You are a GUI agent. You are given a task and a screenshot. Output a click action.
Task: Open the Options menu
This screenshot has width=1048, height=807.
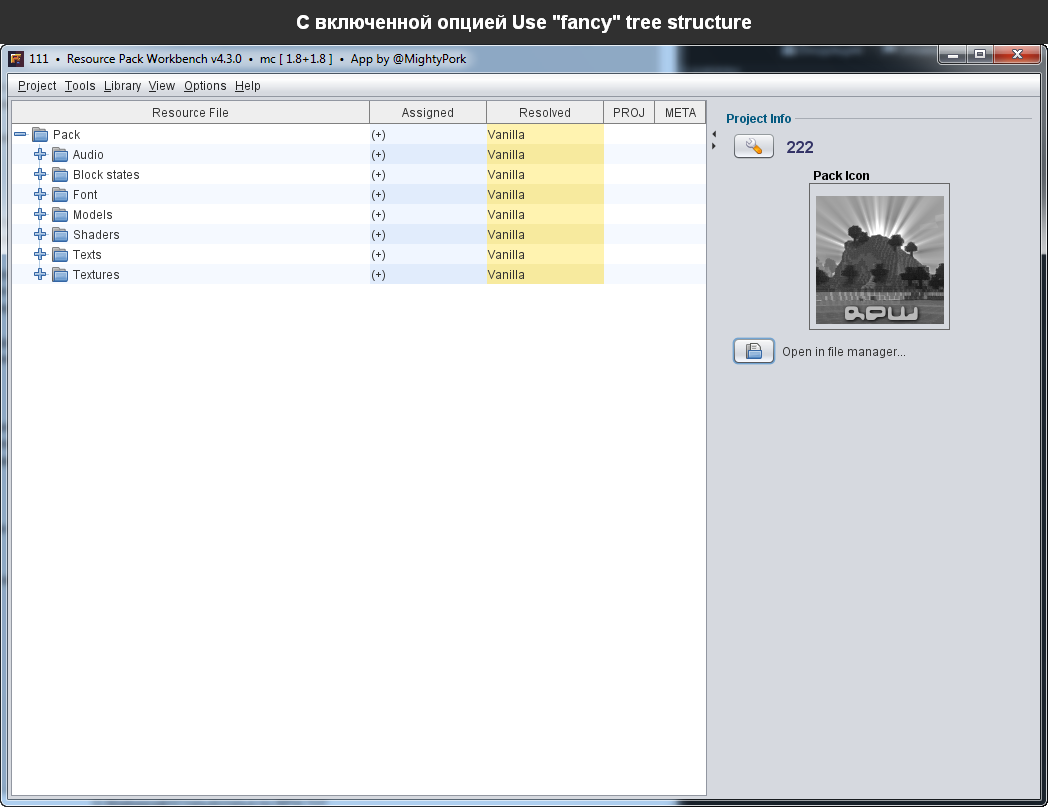pos(205,86)
